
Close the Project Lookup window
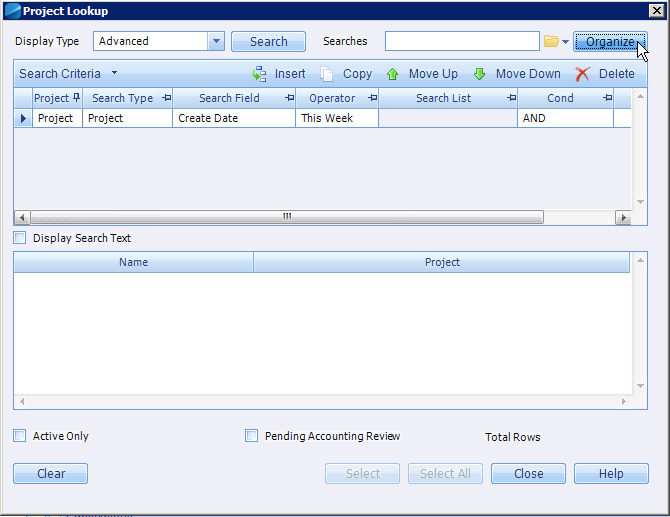656,11
